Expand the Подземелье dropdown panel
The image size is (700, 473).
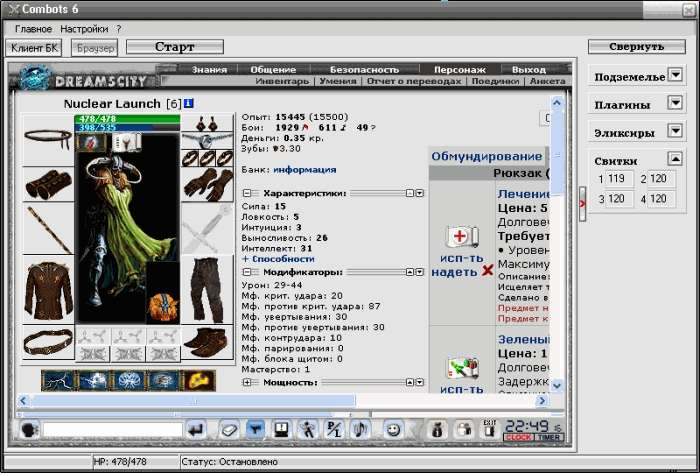[x=675, y=75]
